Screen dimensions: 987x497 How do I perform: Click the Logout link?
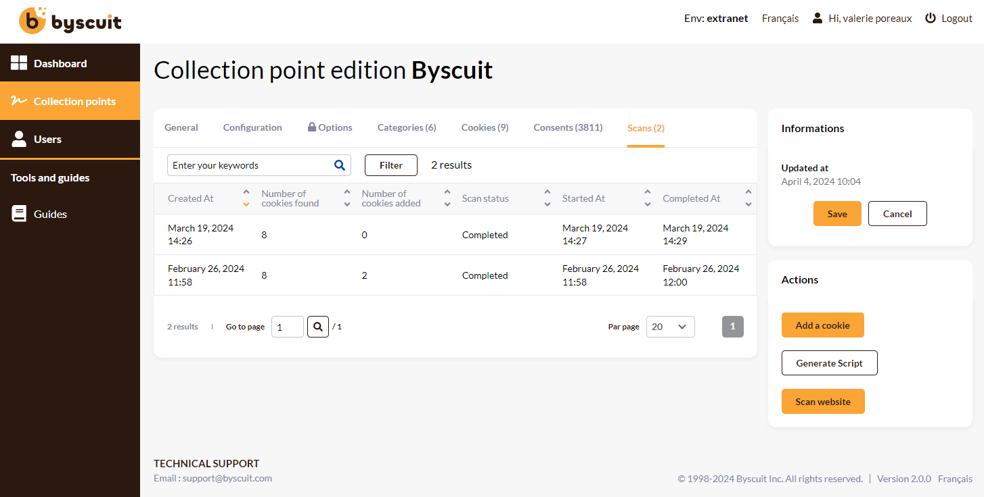957,18
